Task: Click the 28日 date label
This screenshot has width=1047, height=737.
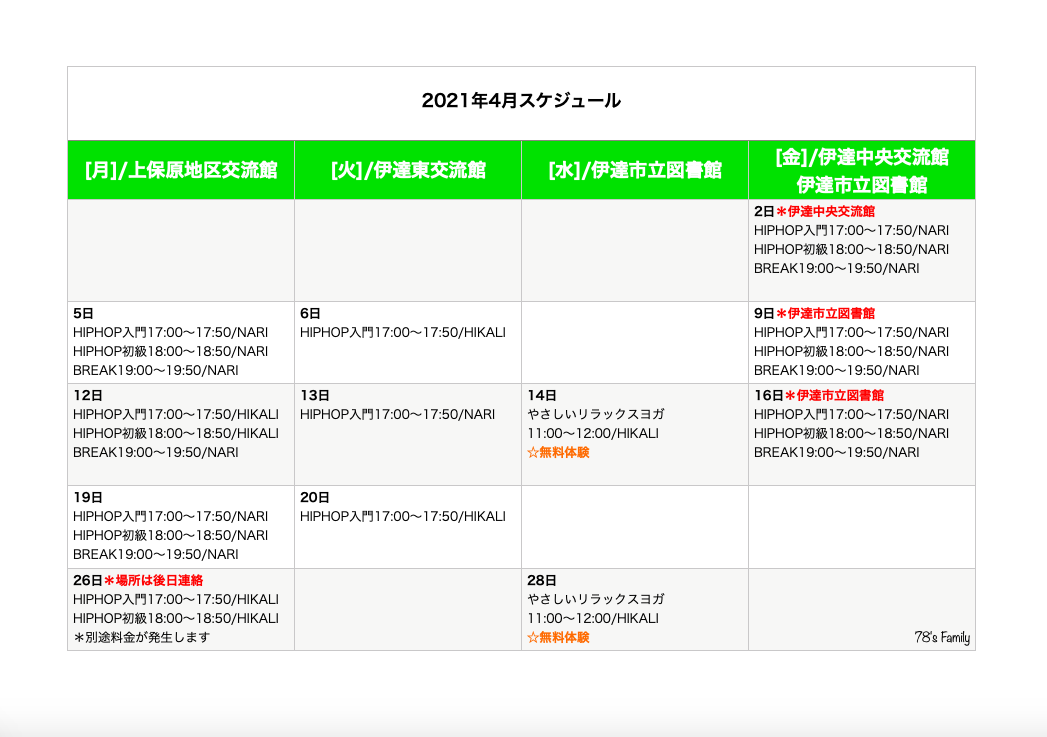Action: 542,581
